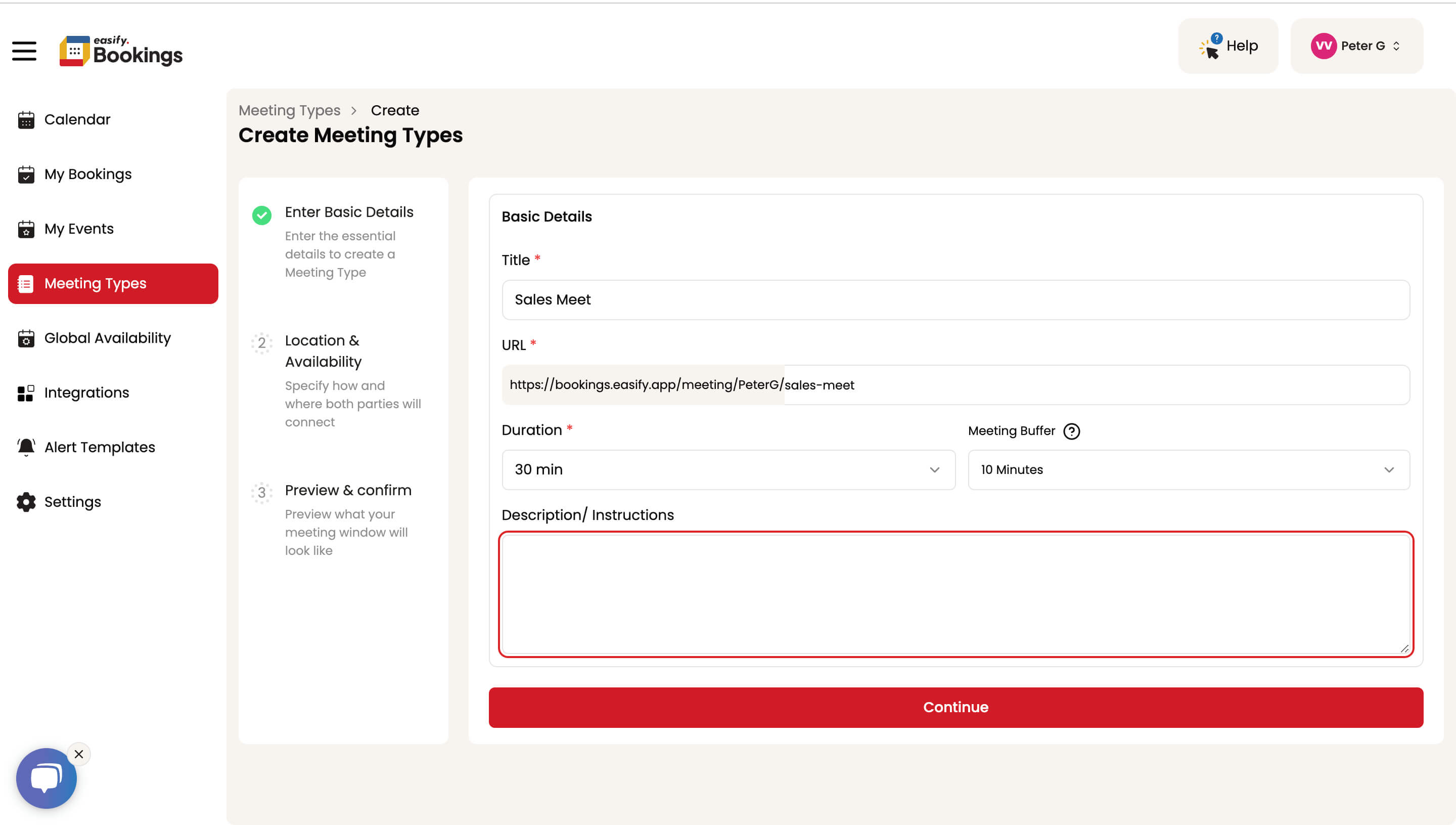Open Settings gear icon
The image size is (1456, 825).
tap(26, 502)
